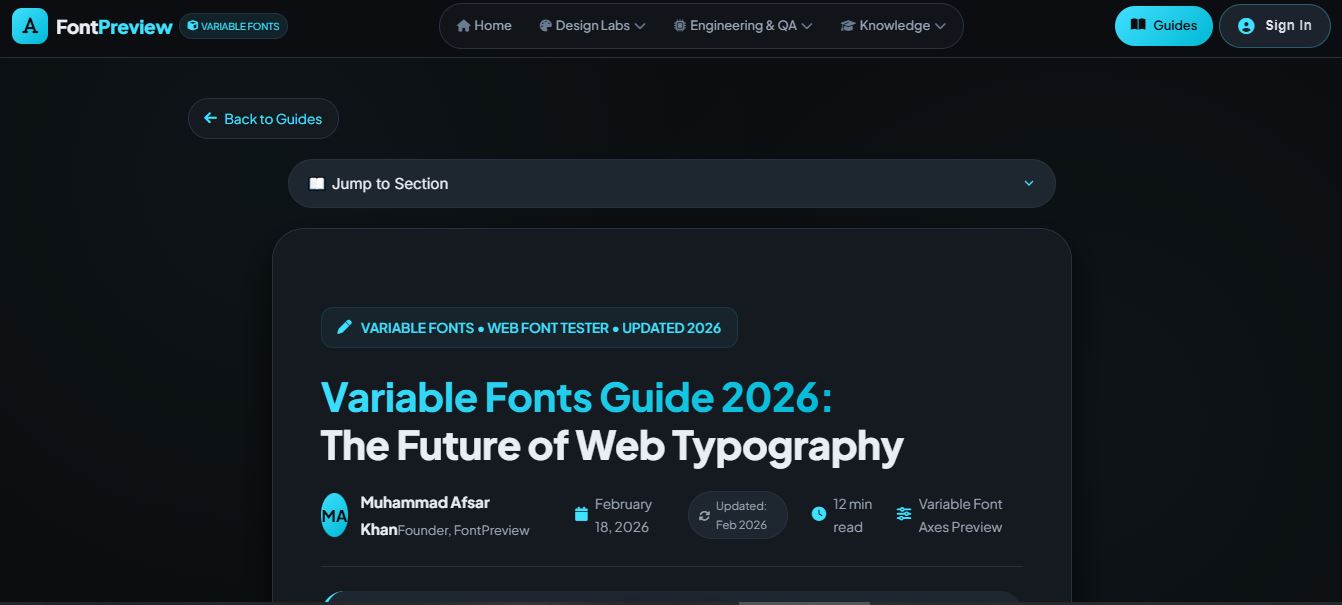Click the FontPreview logo icon

click(x=30, y=26)
